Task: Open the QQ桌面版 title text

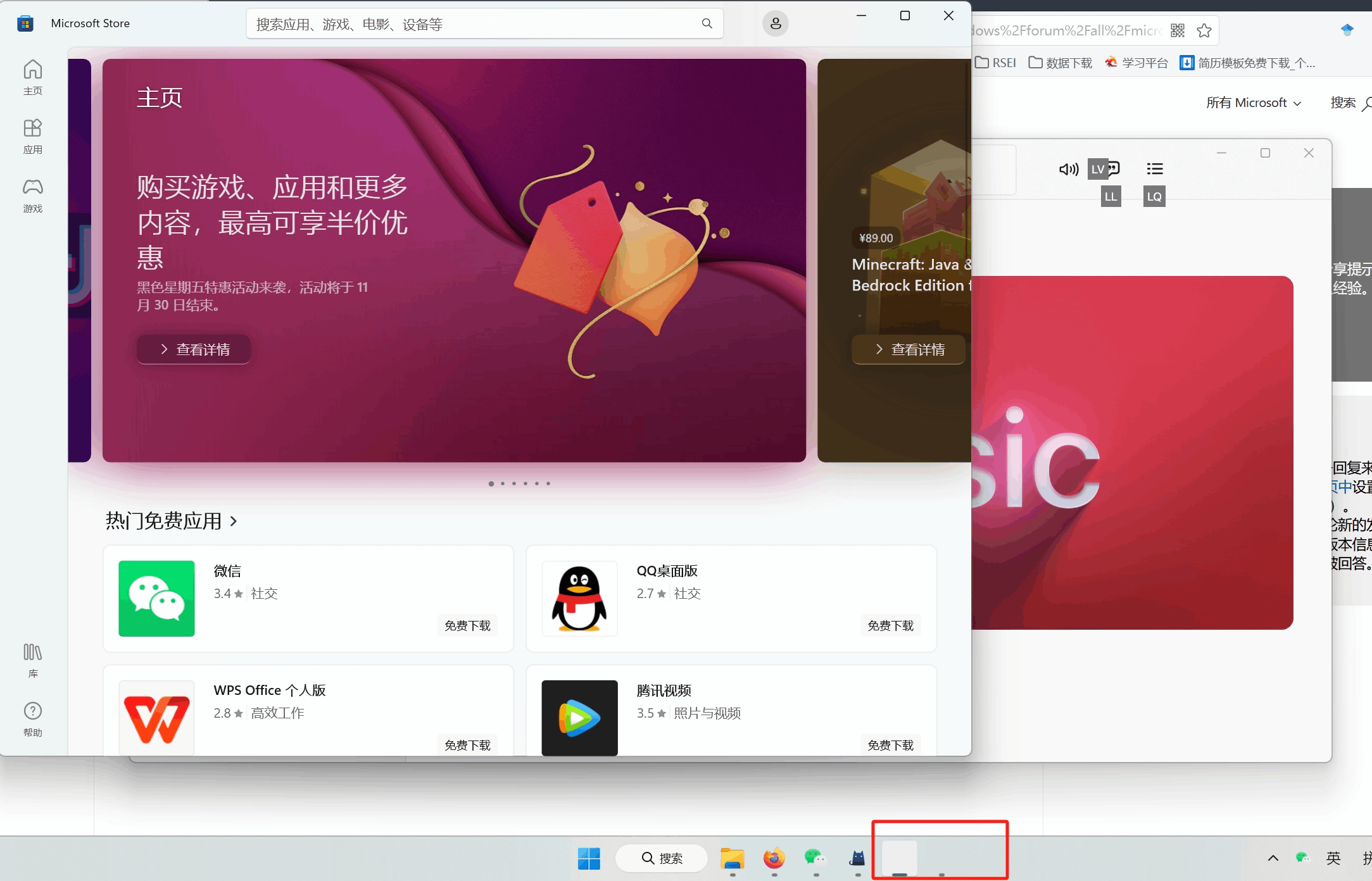Action: [x=667, y=571]
